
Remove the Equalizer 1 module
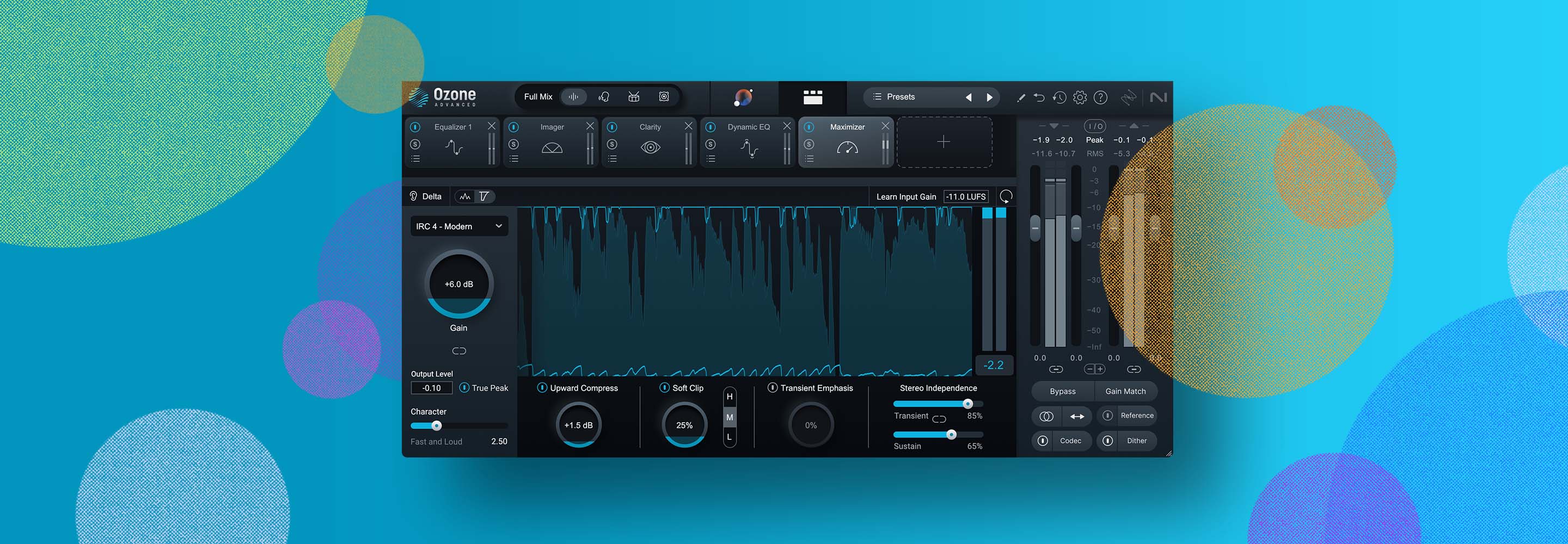pos(491,126)
